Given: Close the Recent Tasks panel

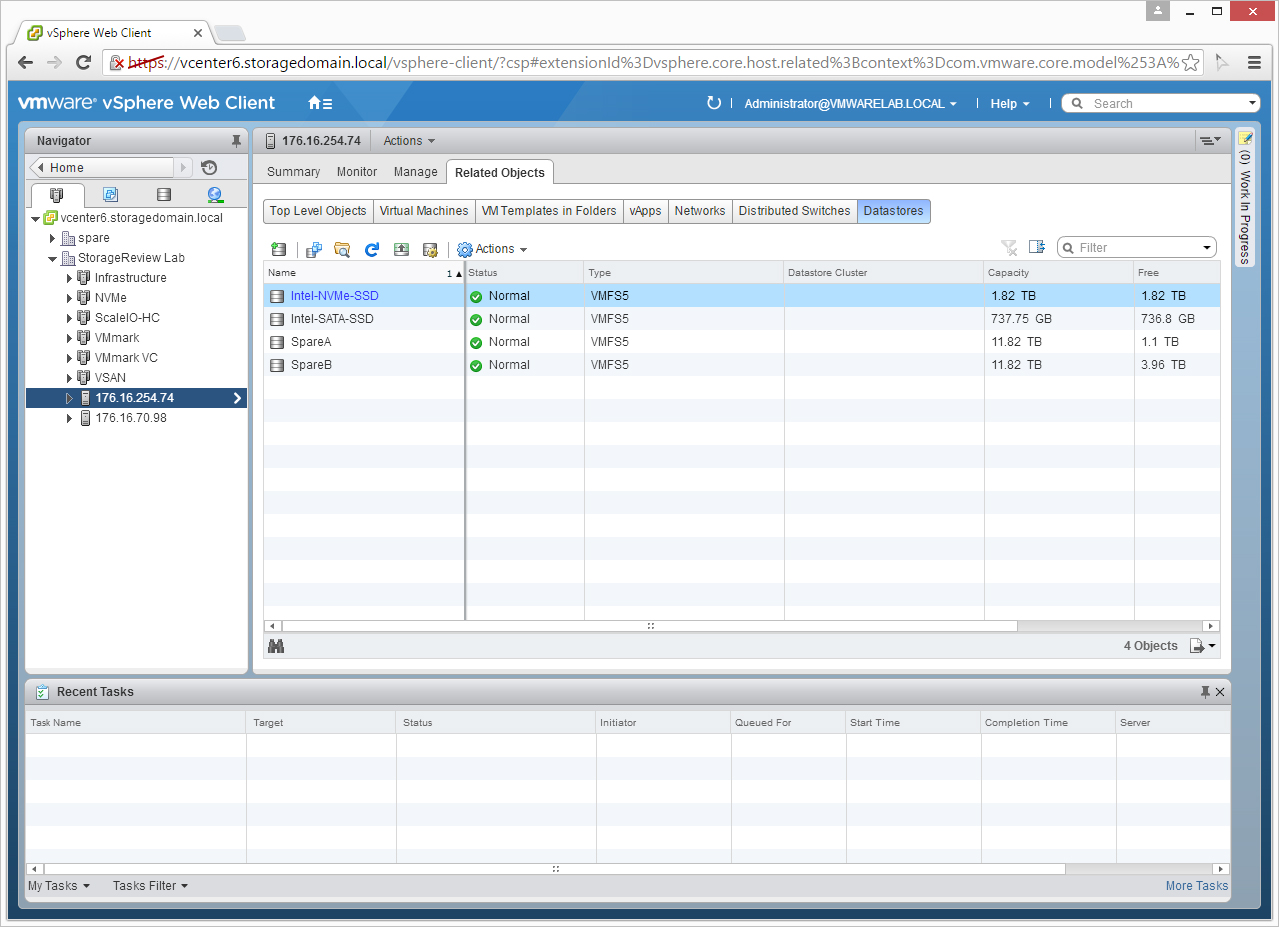Looking at the screenshot, I should tap(1220, 692).
